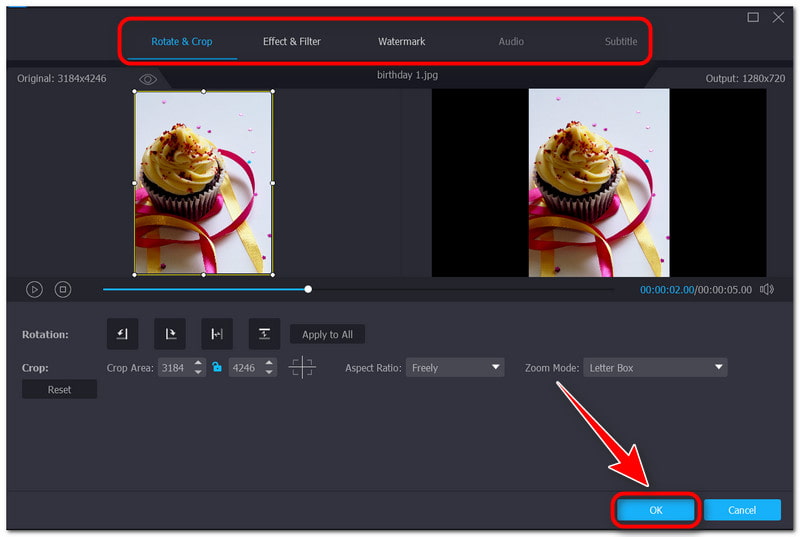Image resolution: width=800 pixels, height=537 pixels.
Task: Flip the image vertically
Action: pyautogui.click(x=263, y=334)
